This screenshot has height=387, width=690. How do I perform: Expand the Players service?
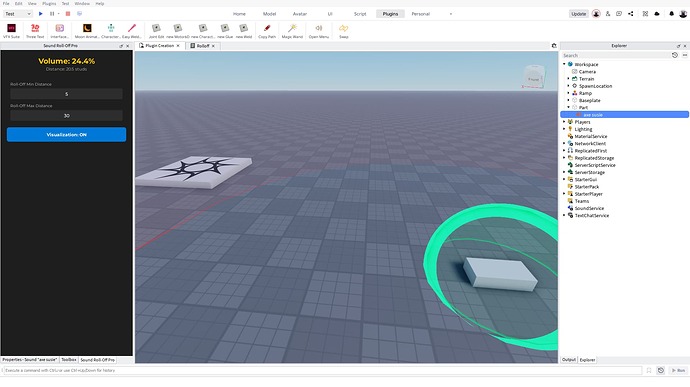(x=564, y=122)
